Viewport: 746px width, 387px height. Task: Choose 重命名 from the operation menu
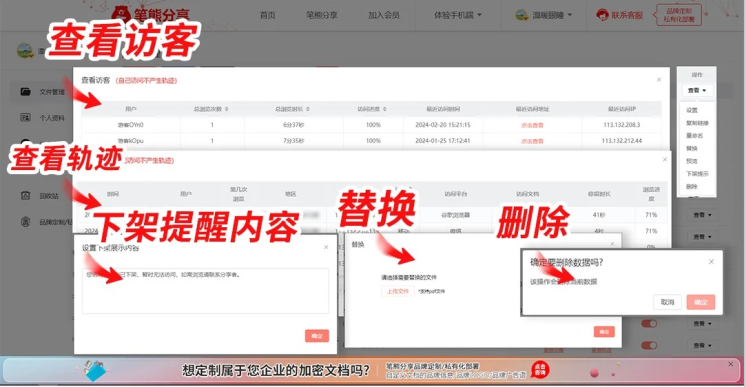pos(694,136)
